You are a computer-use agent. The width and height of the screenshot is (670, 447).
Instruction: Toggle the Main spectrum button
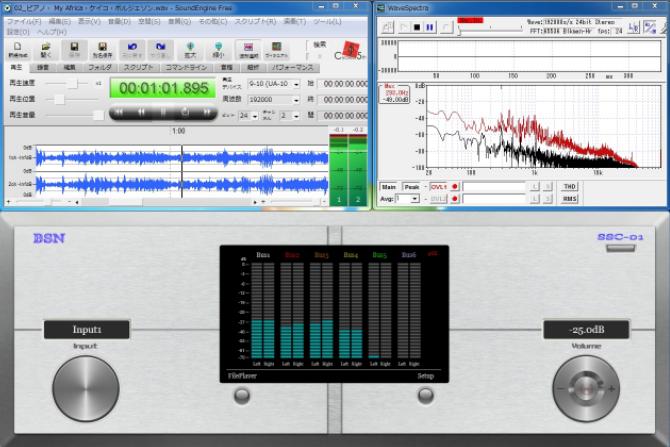[x=389, y=186]
